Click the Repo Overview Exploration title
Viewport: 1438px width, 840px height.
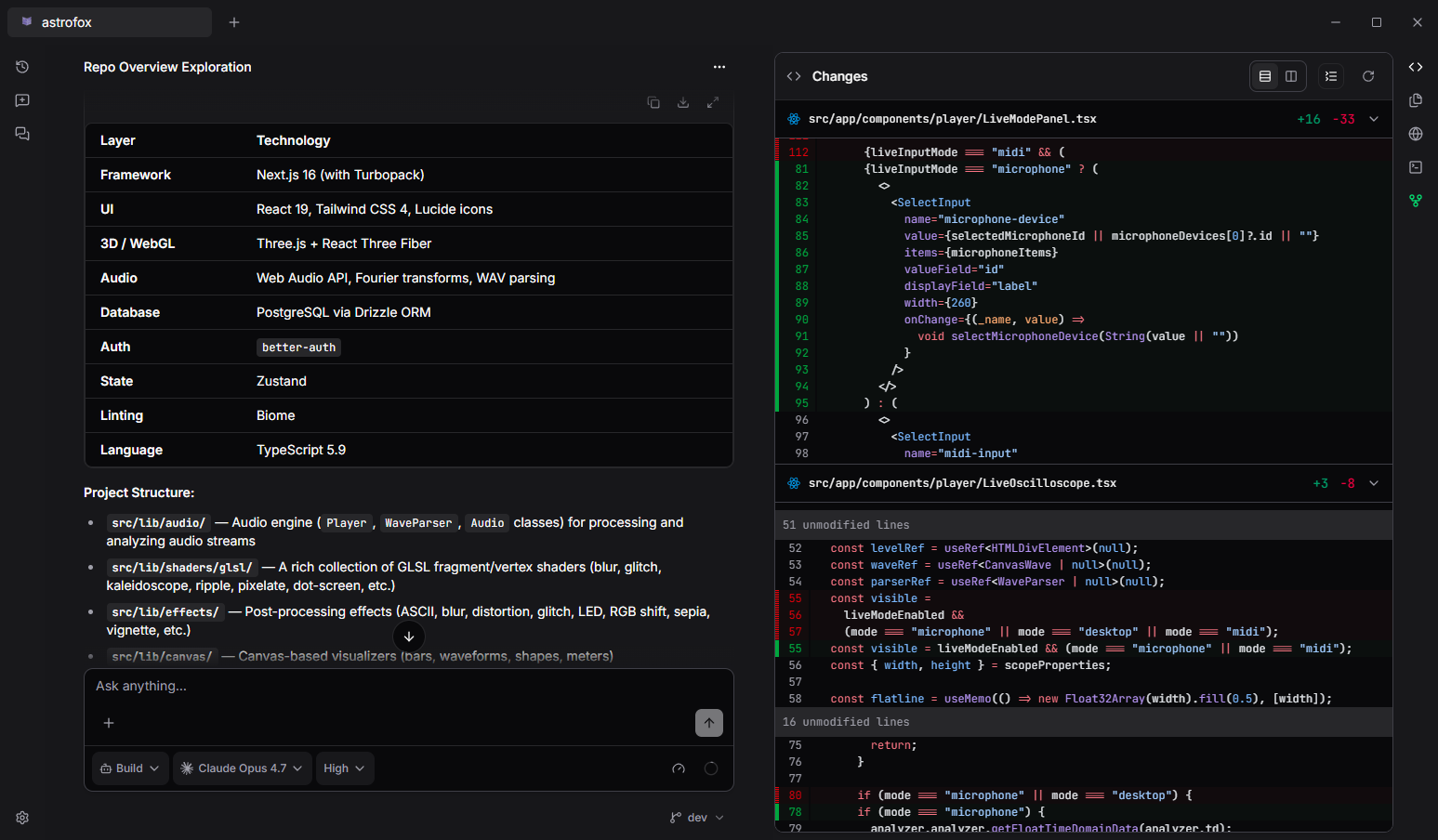(x=167, y=67)
